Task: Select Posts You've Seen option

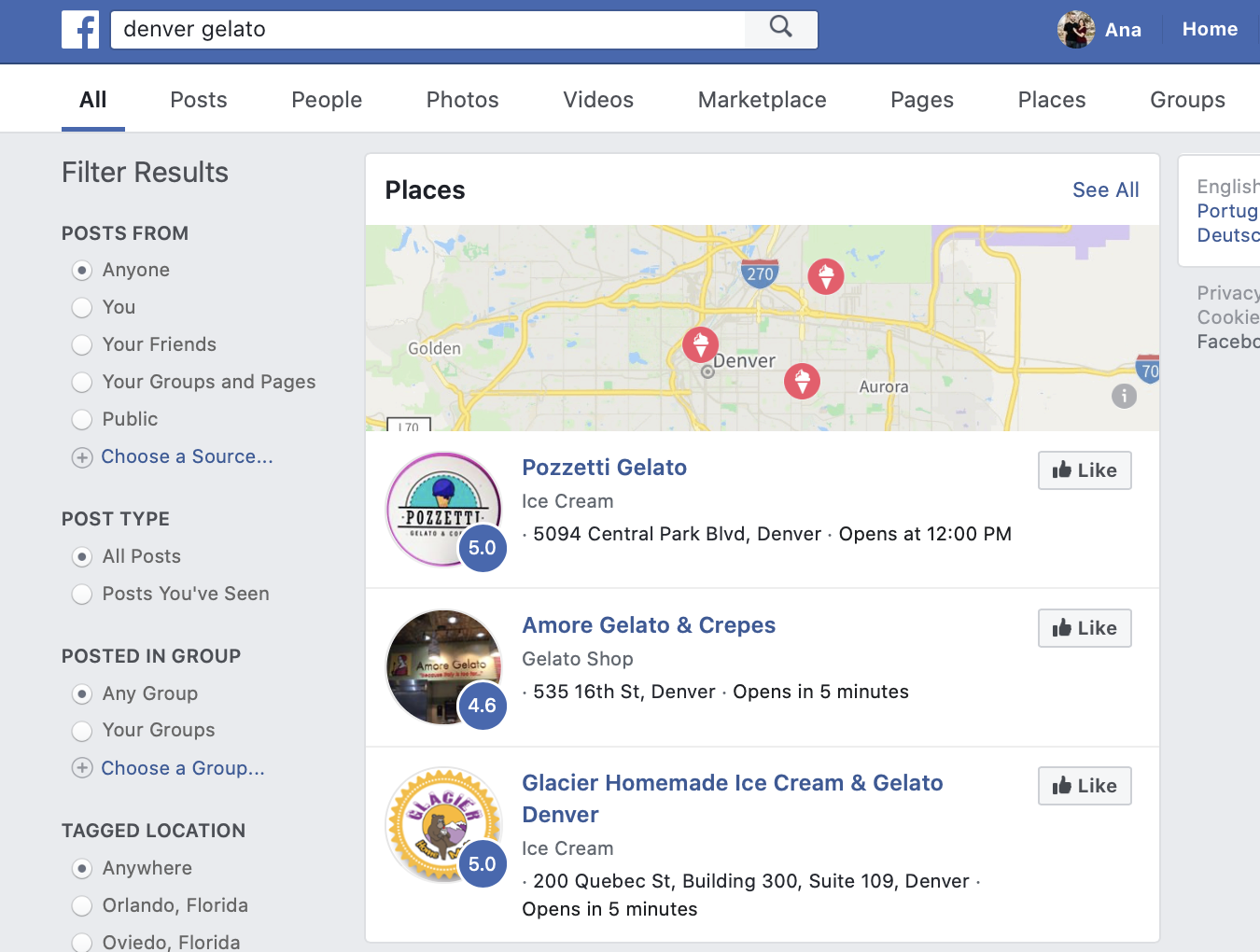Action: click(82, 595)
